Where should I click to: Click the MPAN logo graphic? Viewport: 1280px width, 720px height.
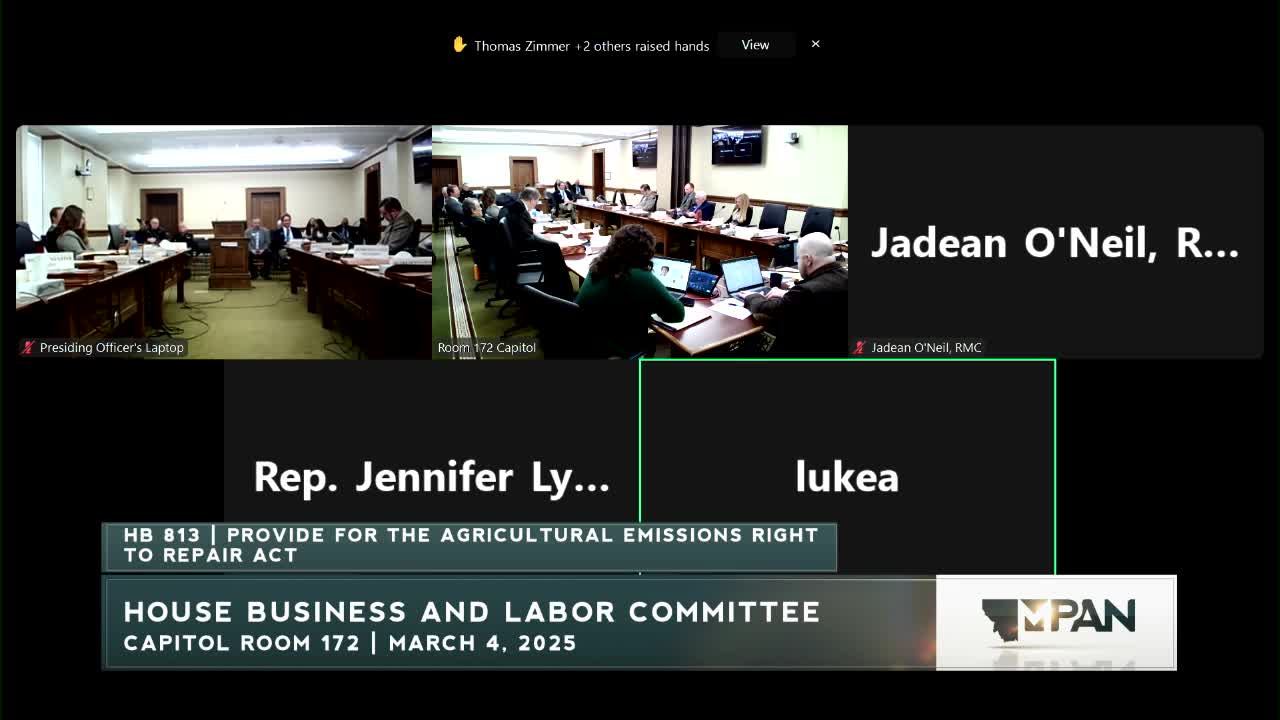pyautogui.click(x=1055, y=622)
